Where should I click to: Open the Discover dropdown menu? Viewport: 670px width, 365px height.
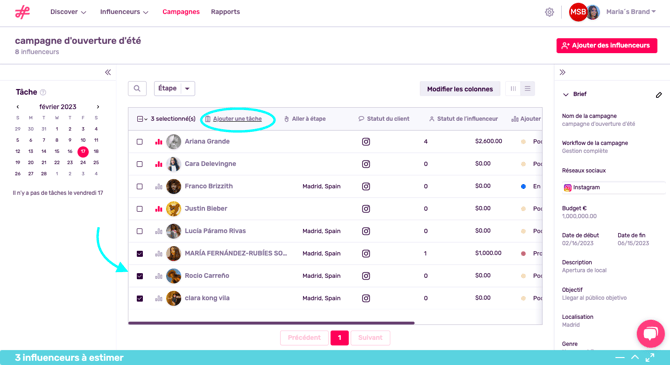[x=68, y=12]
